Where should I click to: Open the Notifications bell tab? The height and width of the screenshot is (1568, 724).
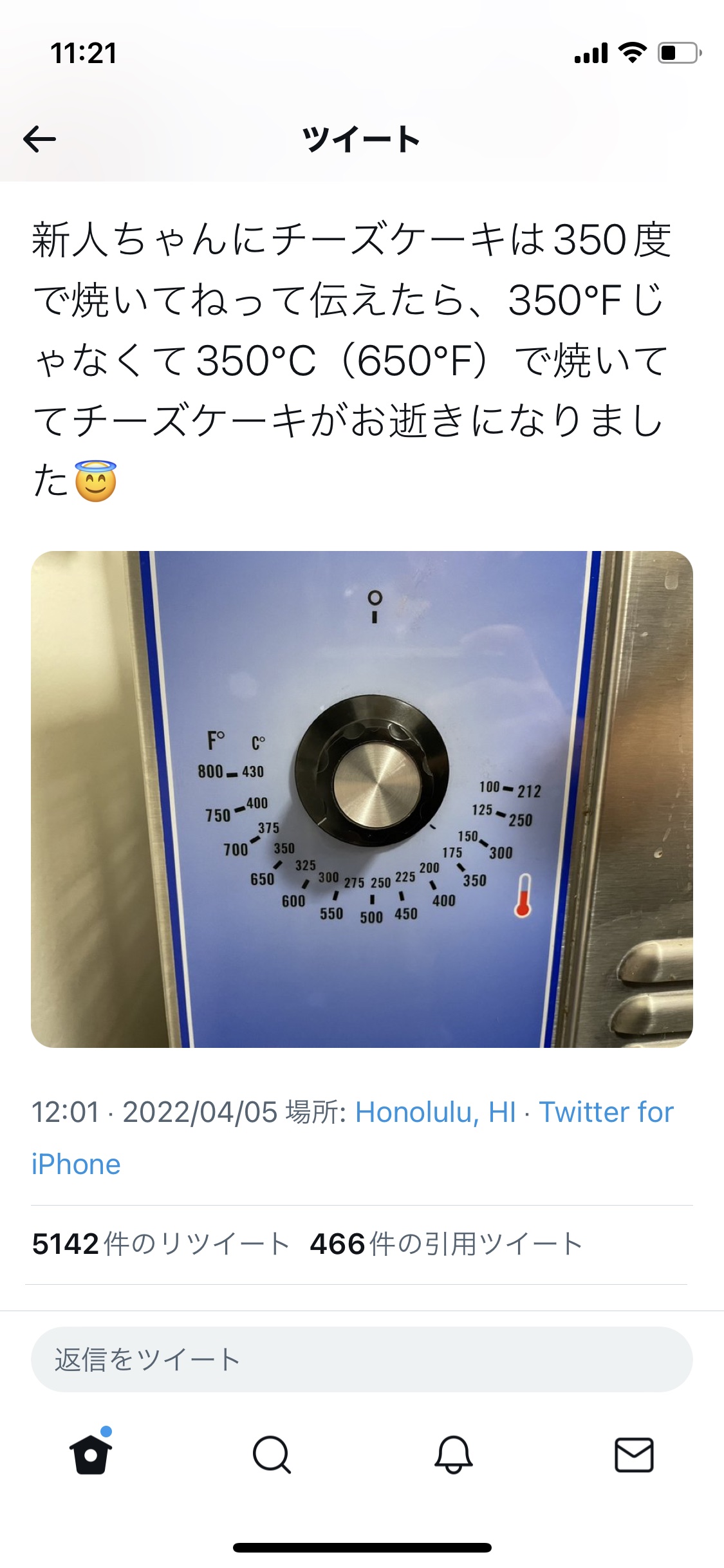(x=454, y=1454)
